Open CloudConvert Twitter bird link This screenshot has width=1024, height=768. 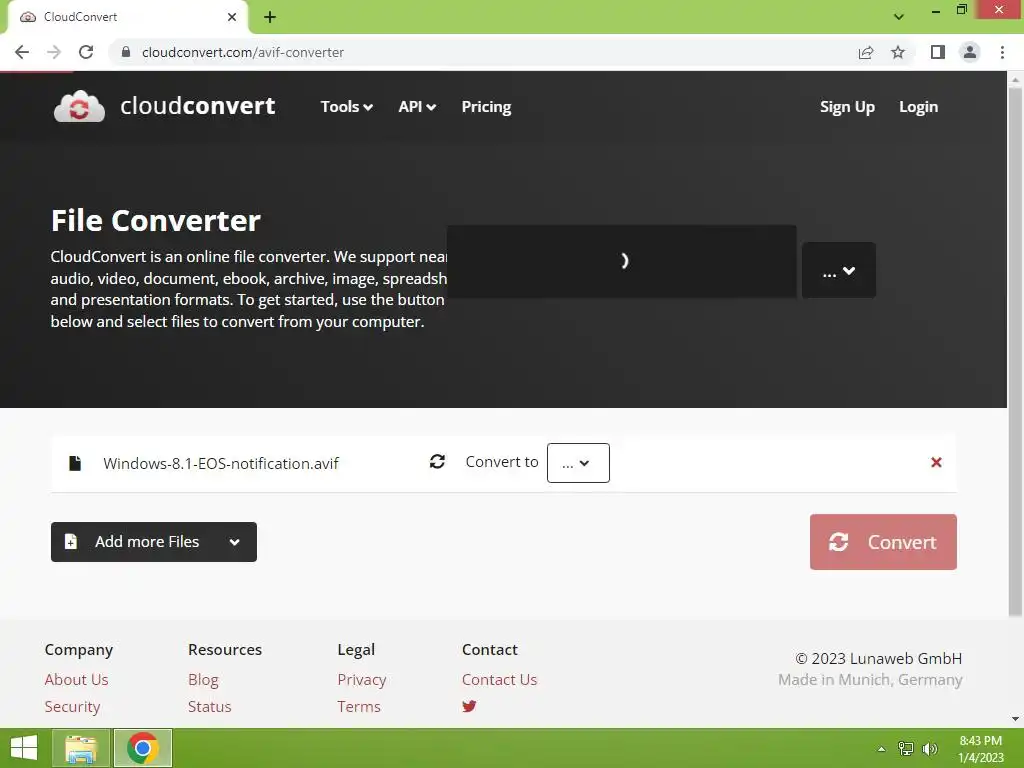(469, 706)
